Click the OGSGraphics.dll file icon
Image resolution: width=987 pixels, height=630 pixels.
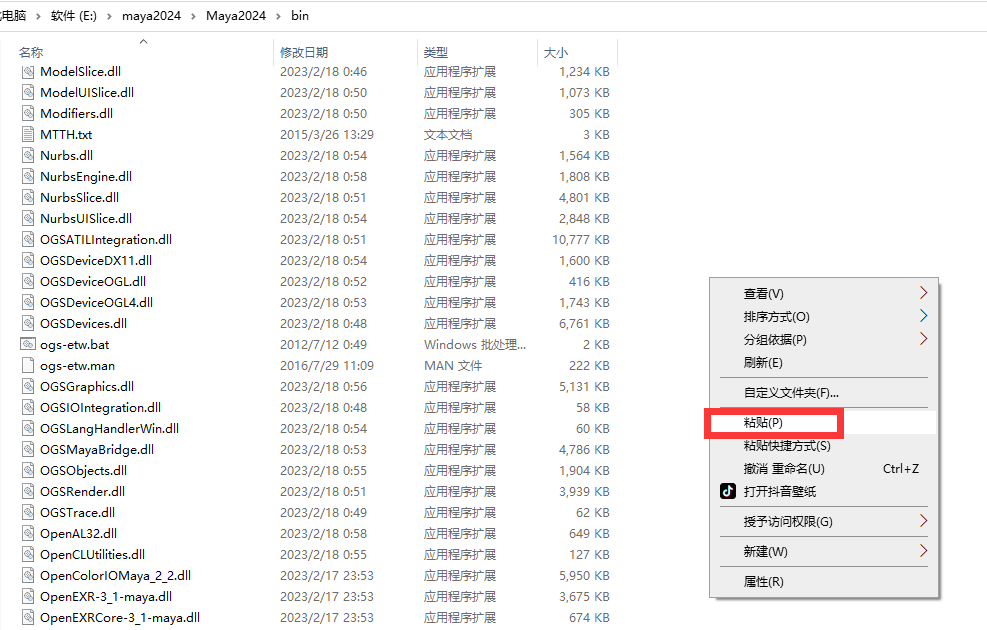[x=28, y=386]
